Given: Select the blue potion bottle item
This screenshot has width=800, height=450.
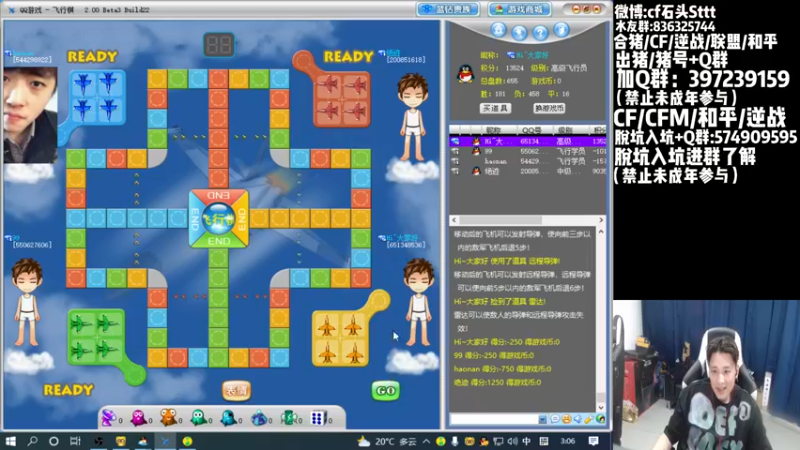Looking at the screenshot, I should click(259, 418).
